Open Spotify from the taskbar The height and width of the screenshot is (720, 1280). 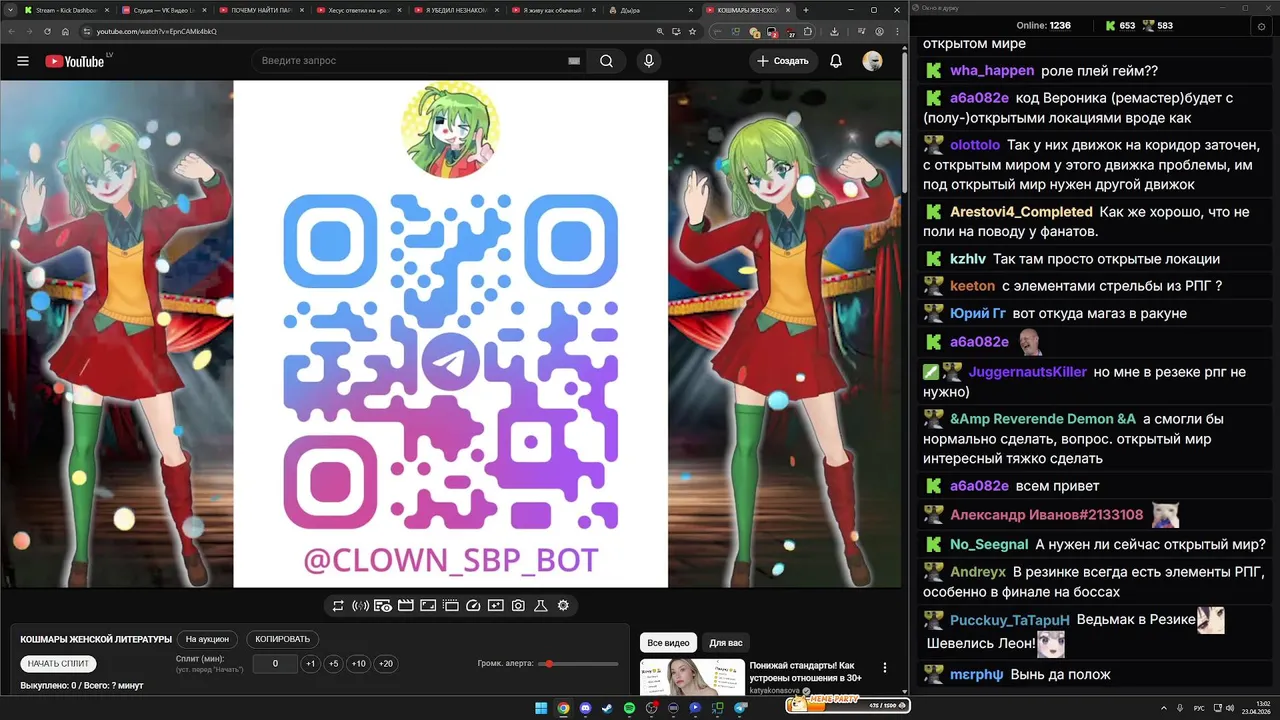coord(629,708)
